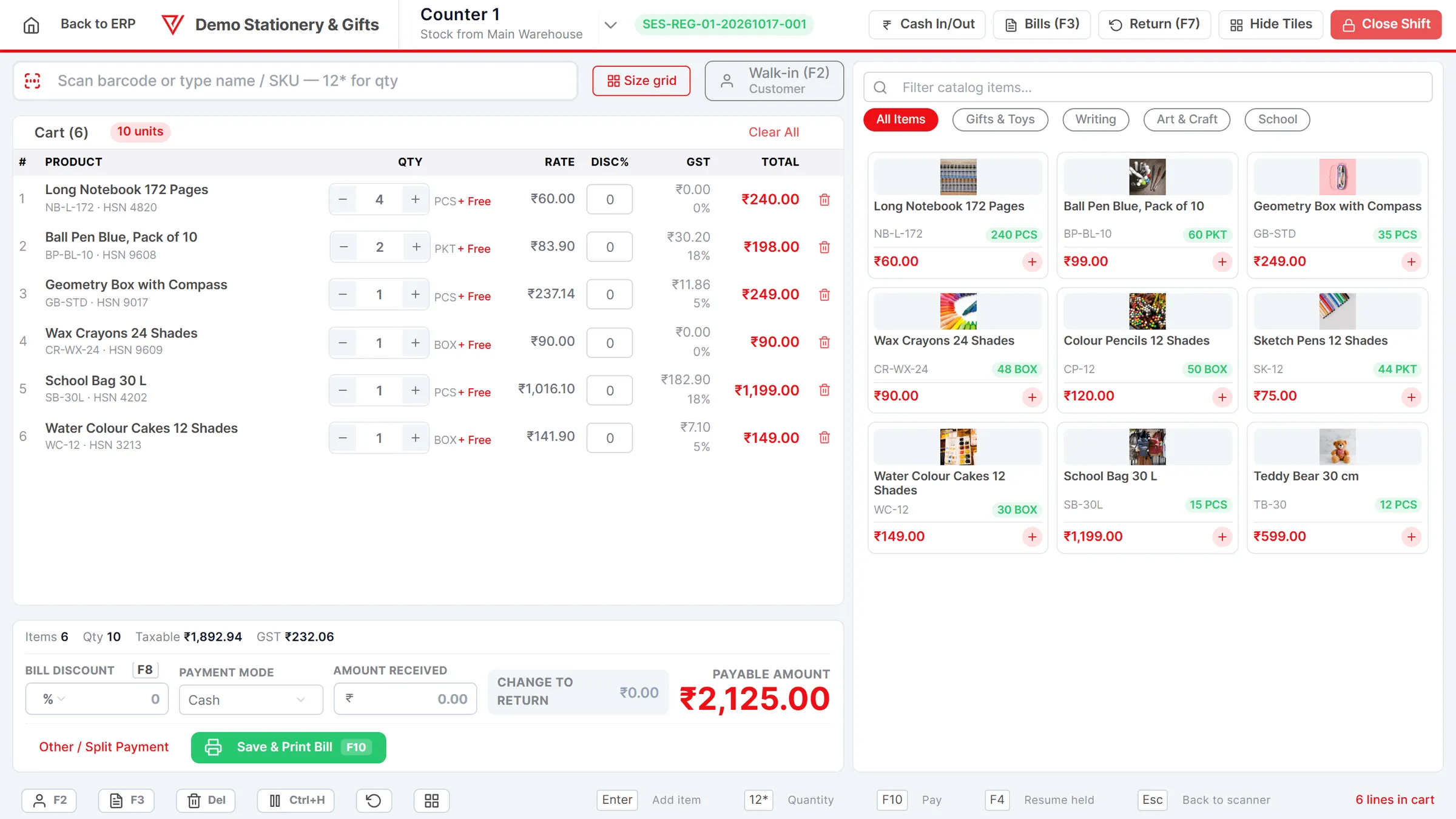Toggle Hide Tiles in the header
The width and height of the screenshot is (1456, 819).
coord(1270,24)
